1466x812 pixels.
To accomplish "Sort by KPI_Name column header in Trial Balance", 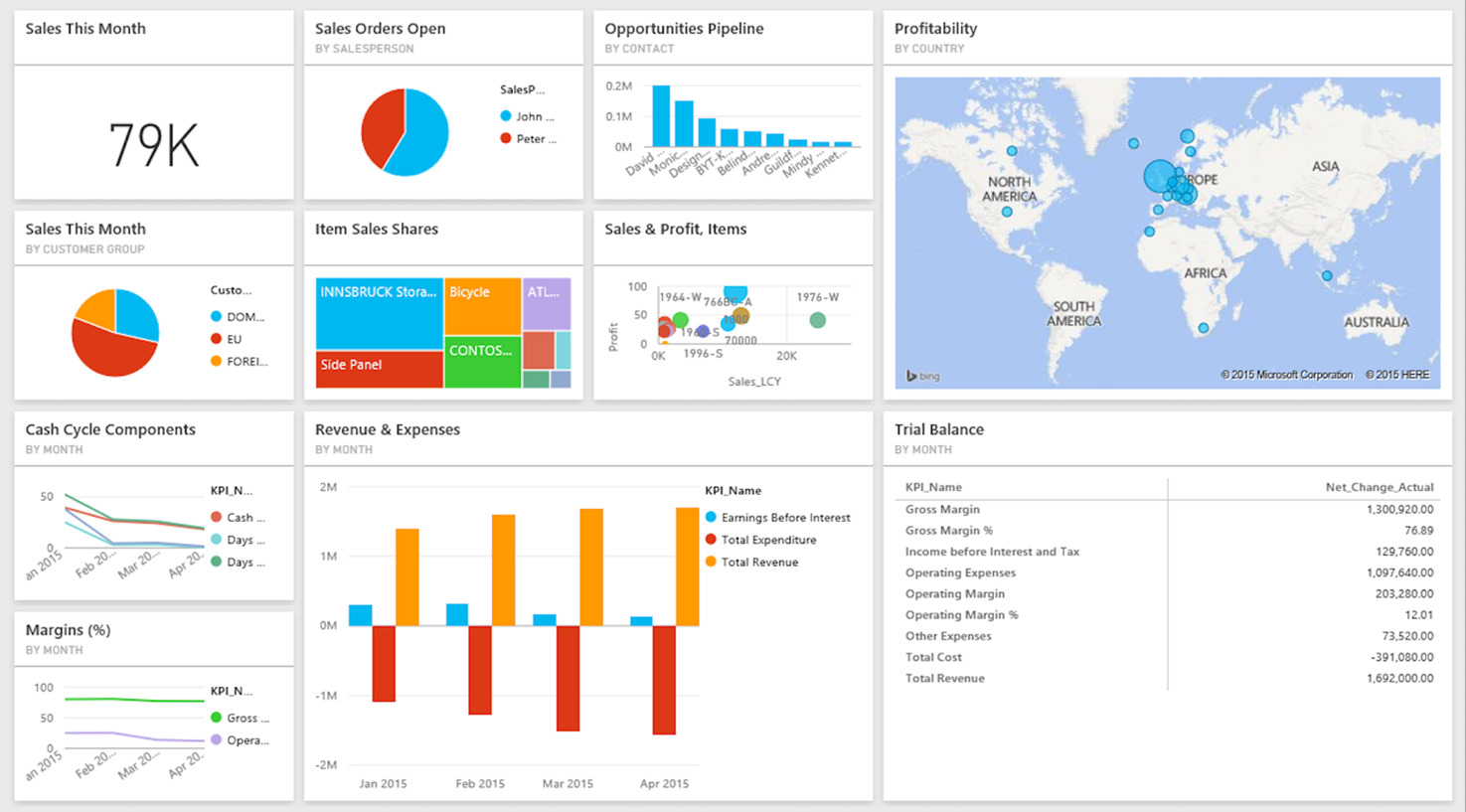I will click(x=932, y=487).
